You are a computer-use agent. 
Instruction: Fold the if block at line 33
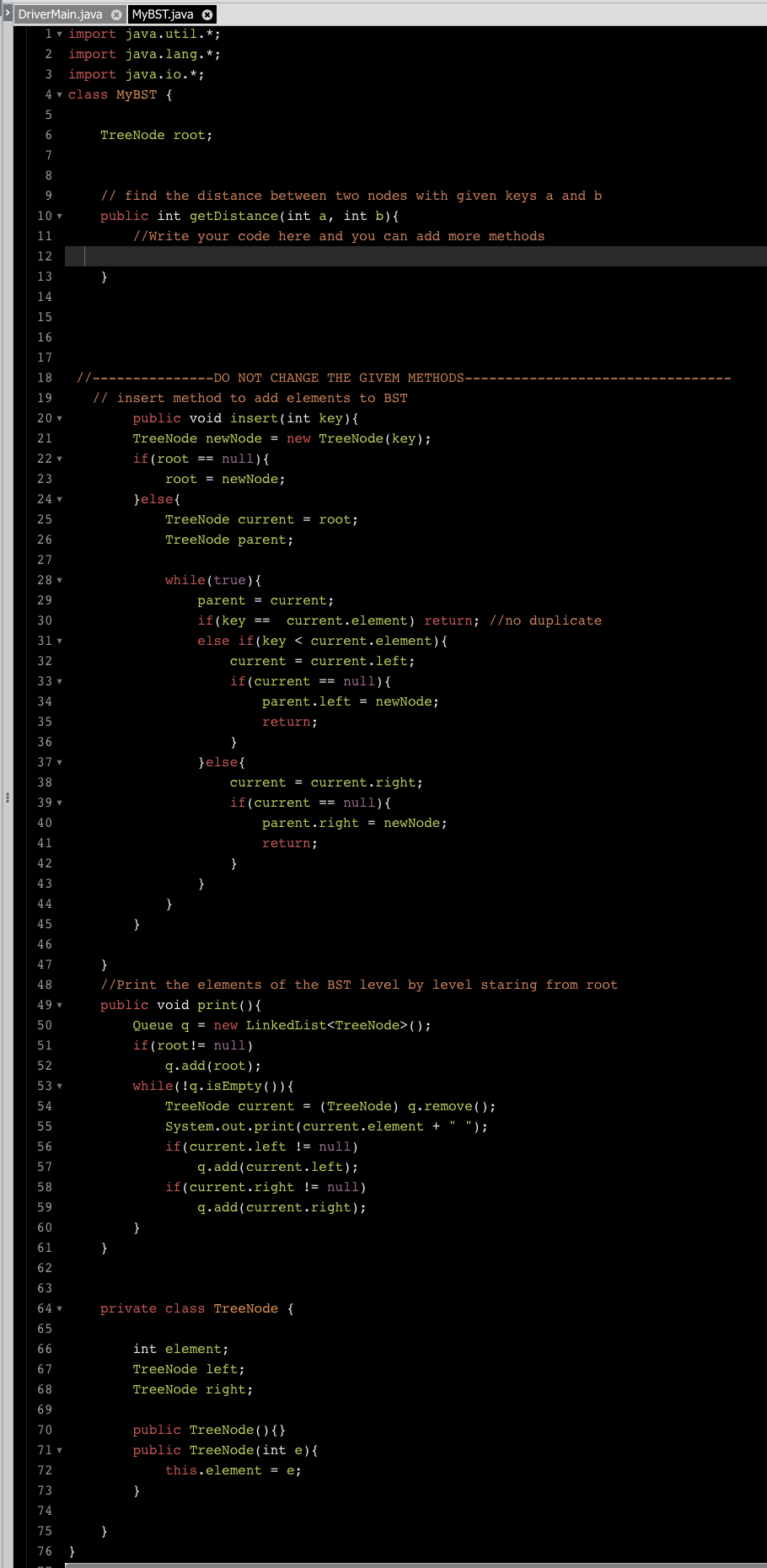pyautogui.click(x=59, y=681)
